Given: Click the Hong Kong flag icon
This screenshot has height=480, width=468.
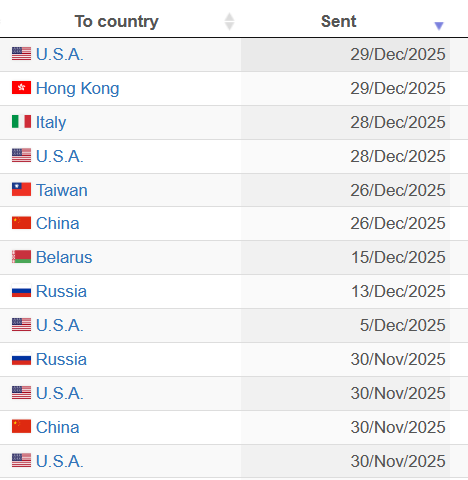Looking at the screenshot, I should click(21, 88).
